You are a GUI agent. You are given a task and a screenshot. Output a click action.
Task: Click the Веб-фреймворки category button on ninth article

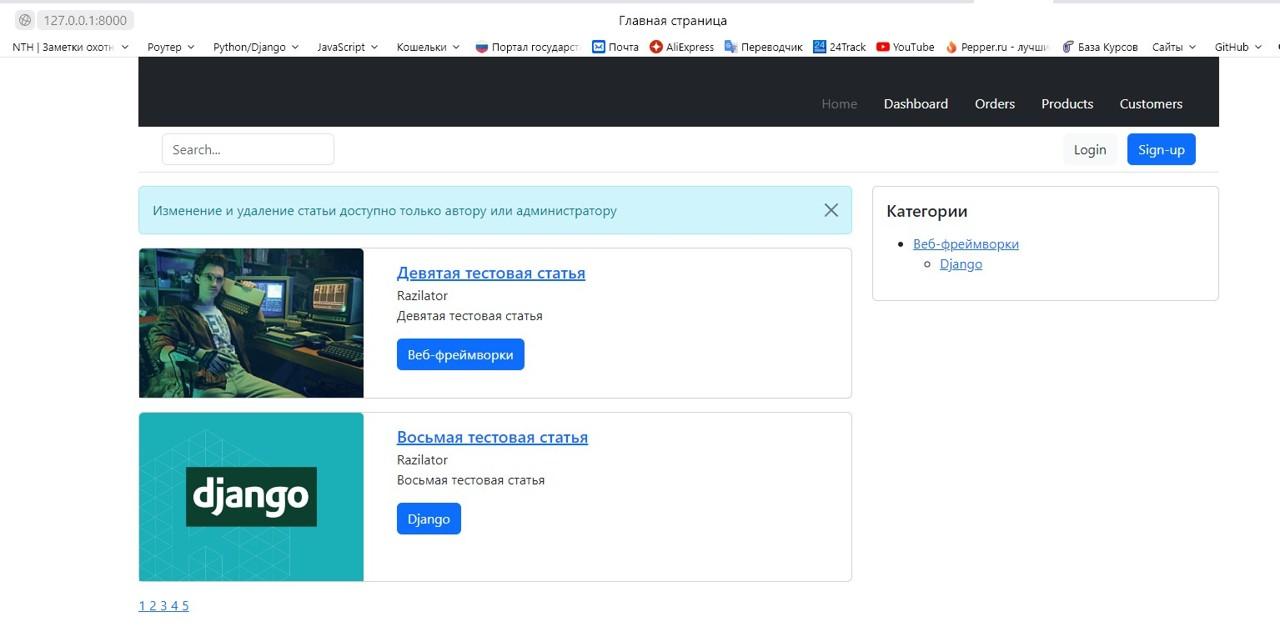[x=460, y=355]
